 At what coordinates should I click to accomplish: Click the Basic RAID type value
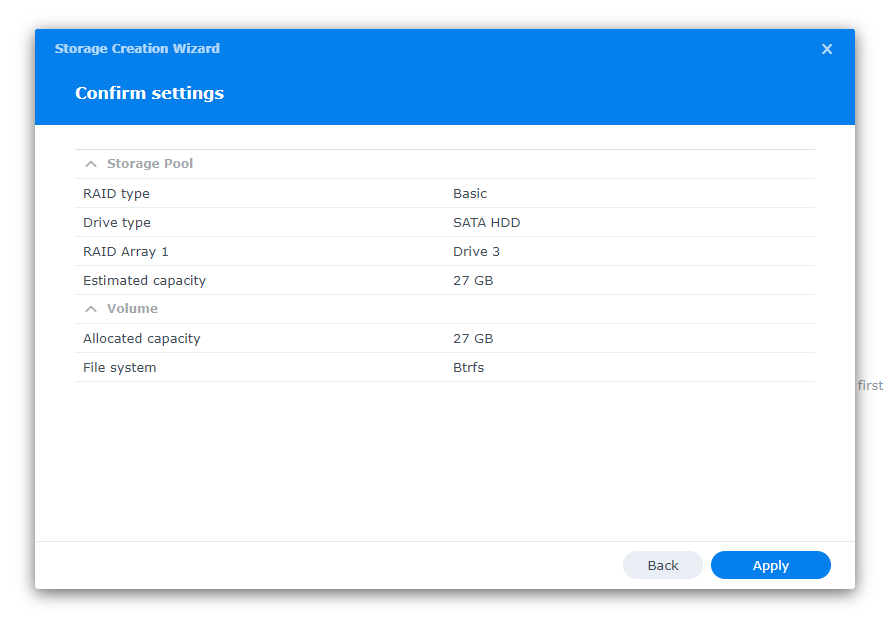[470, 193]
